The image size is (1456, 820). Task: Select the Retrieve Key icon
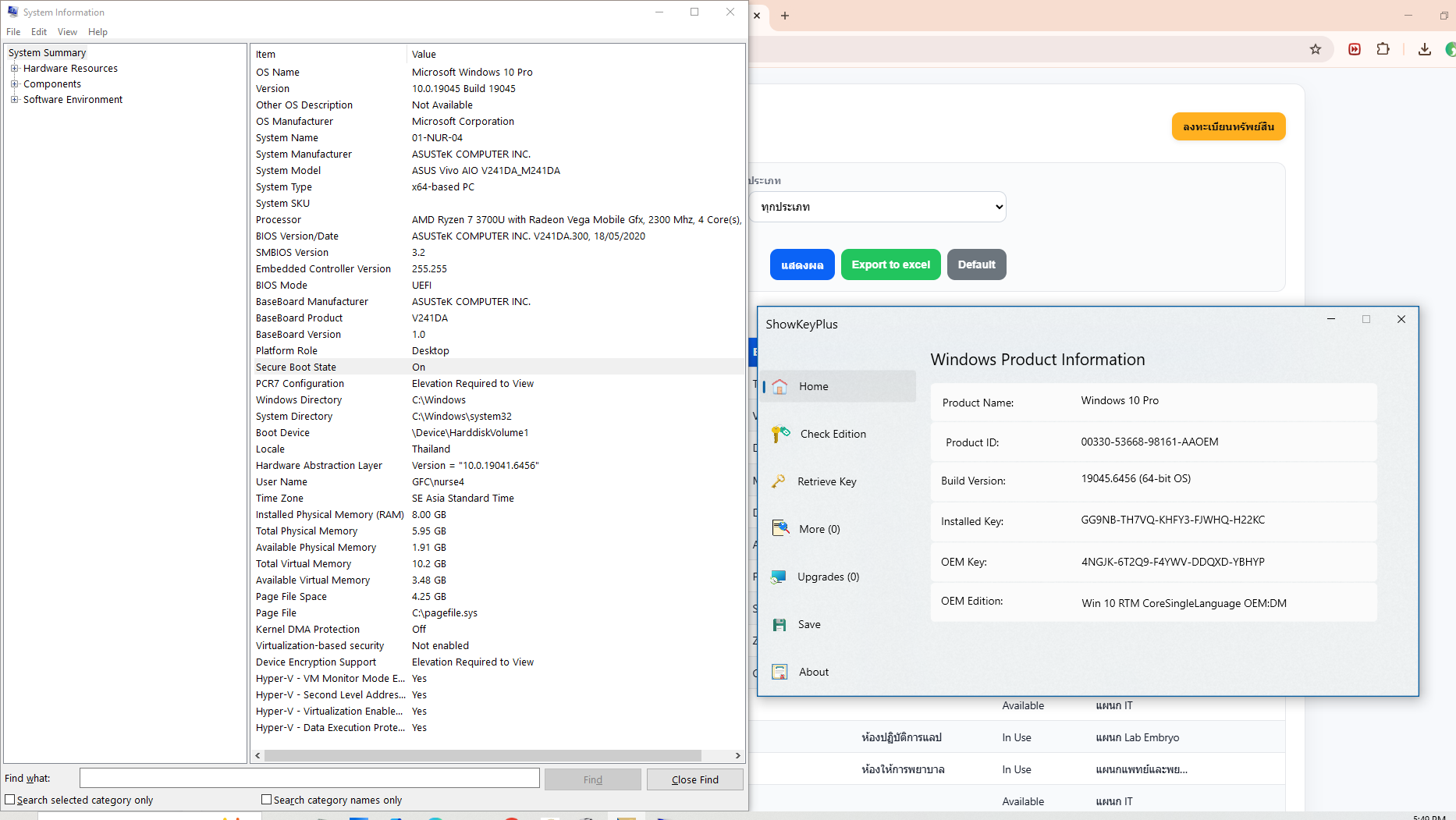[779, 481]
